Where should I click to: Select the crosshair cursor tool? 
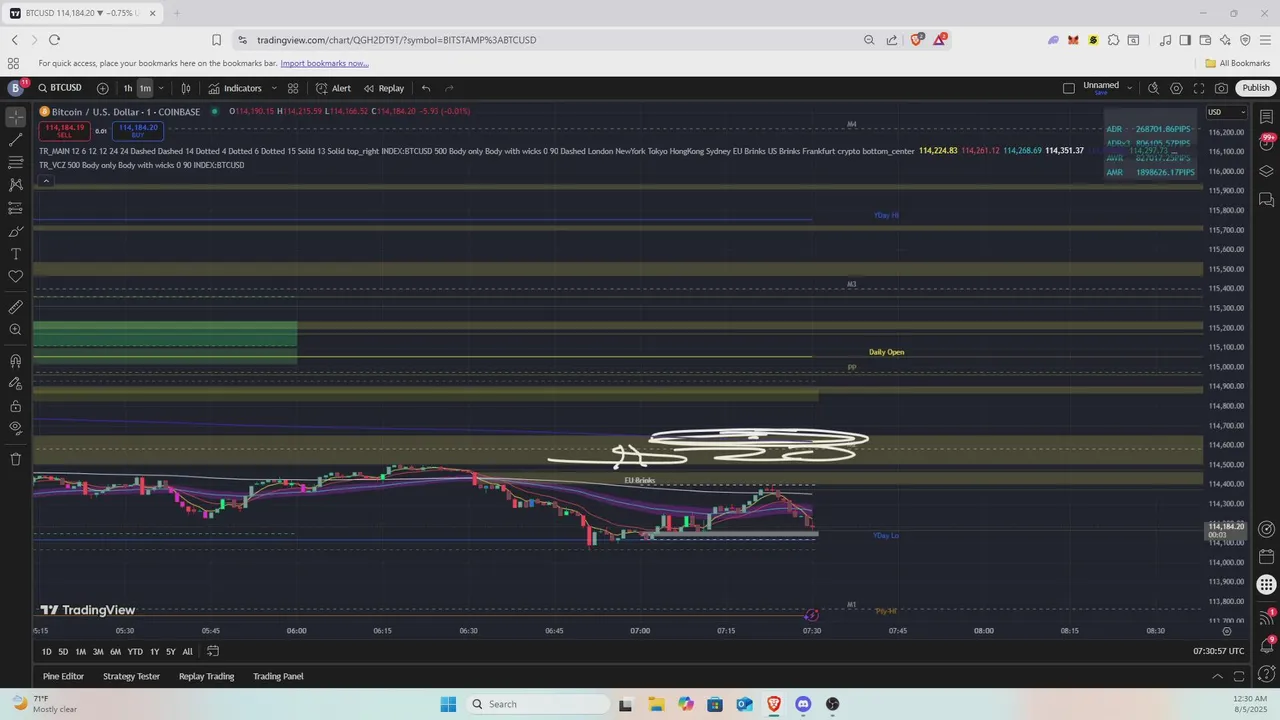15,117
